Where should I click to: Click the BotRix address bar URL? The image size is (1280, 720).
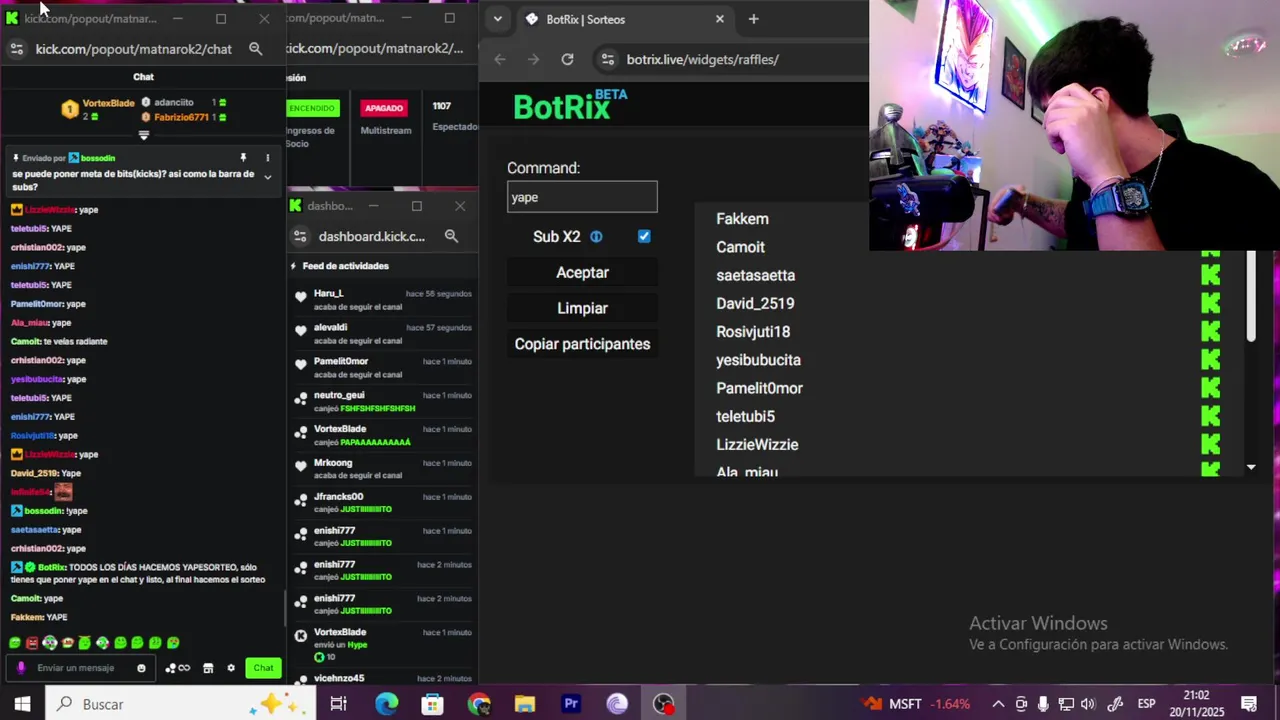click(x=702, y=59)
